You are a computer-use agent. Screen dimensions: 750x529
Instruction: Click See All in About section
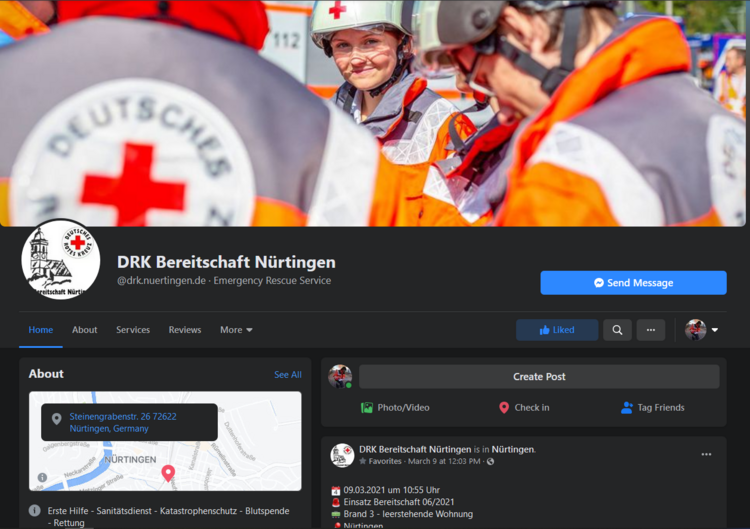tap(288, 375)
